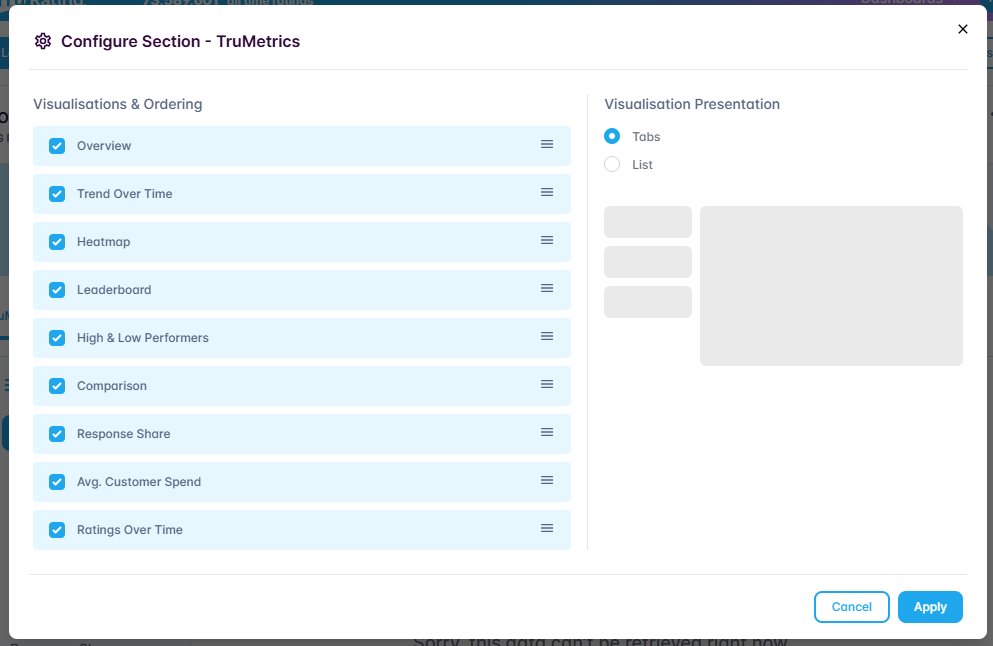Click the Heatmap label text
The height and width of the screenshot is (646, 993).
(104, 242)
